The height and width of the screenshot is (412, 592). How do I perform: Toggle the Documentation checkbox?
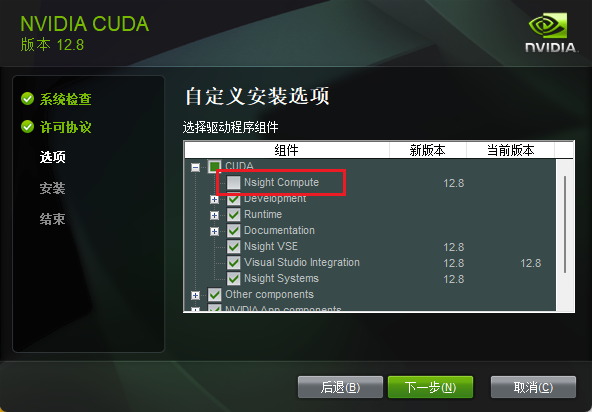[x=233, y=230]
